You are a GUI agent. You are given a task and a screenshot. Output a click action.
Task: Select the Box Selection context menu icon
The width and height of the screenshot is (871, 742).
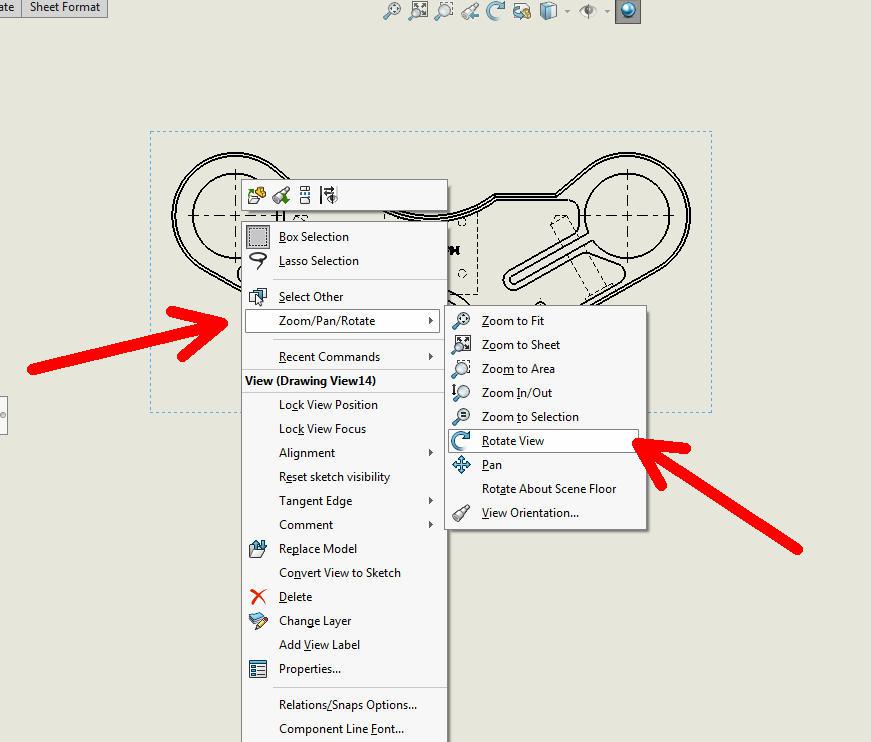coord(257,237)
